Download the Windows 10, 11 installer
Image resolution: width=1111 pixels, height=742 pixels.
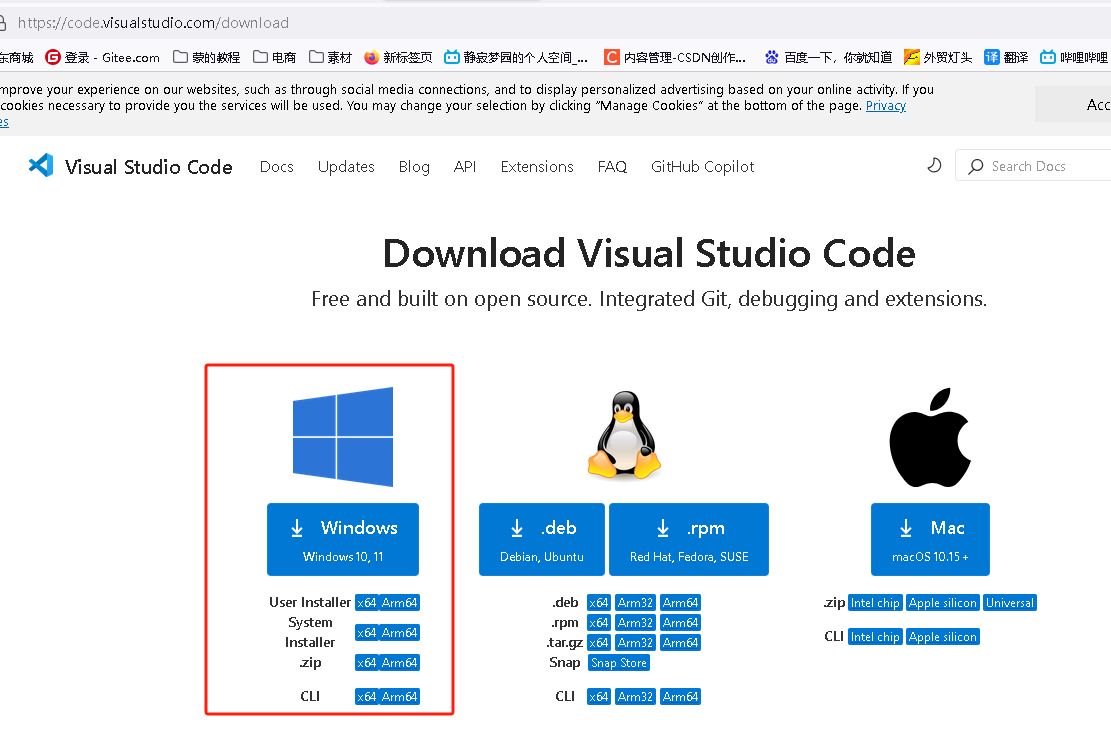coord(343,539)
